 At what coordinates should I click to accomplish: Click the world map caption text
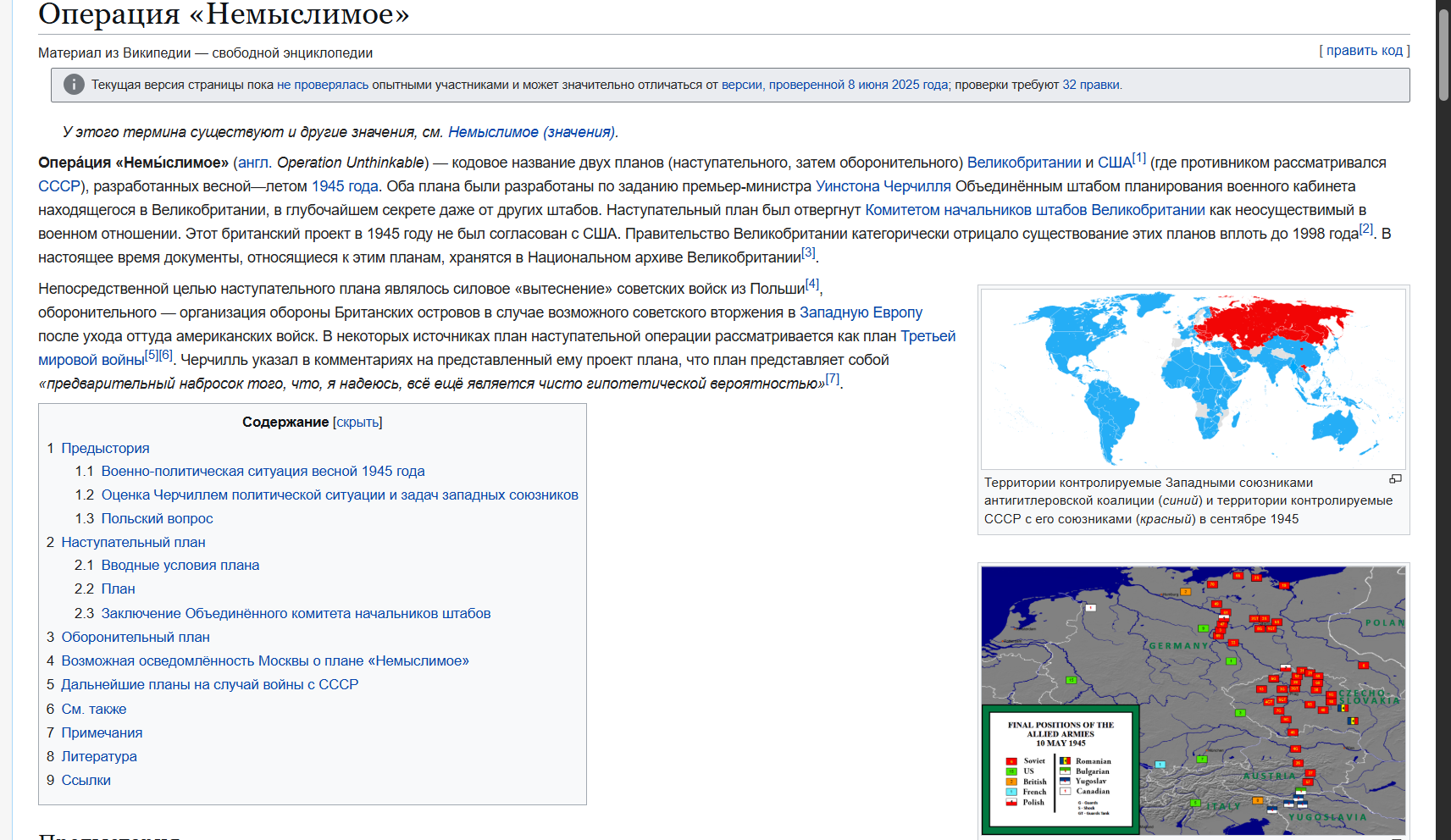tap(1188, 501)
